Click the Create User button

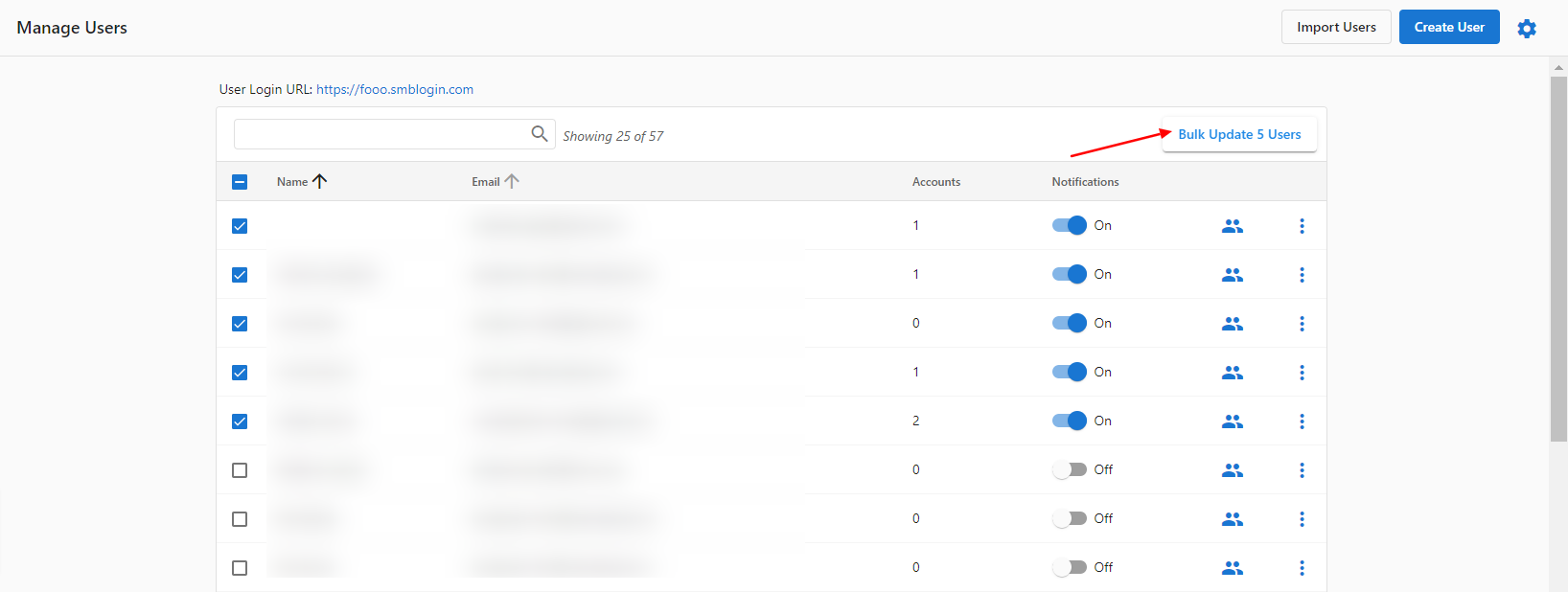[x=1449, y=27]
